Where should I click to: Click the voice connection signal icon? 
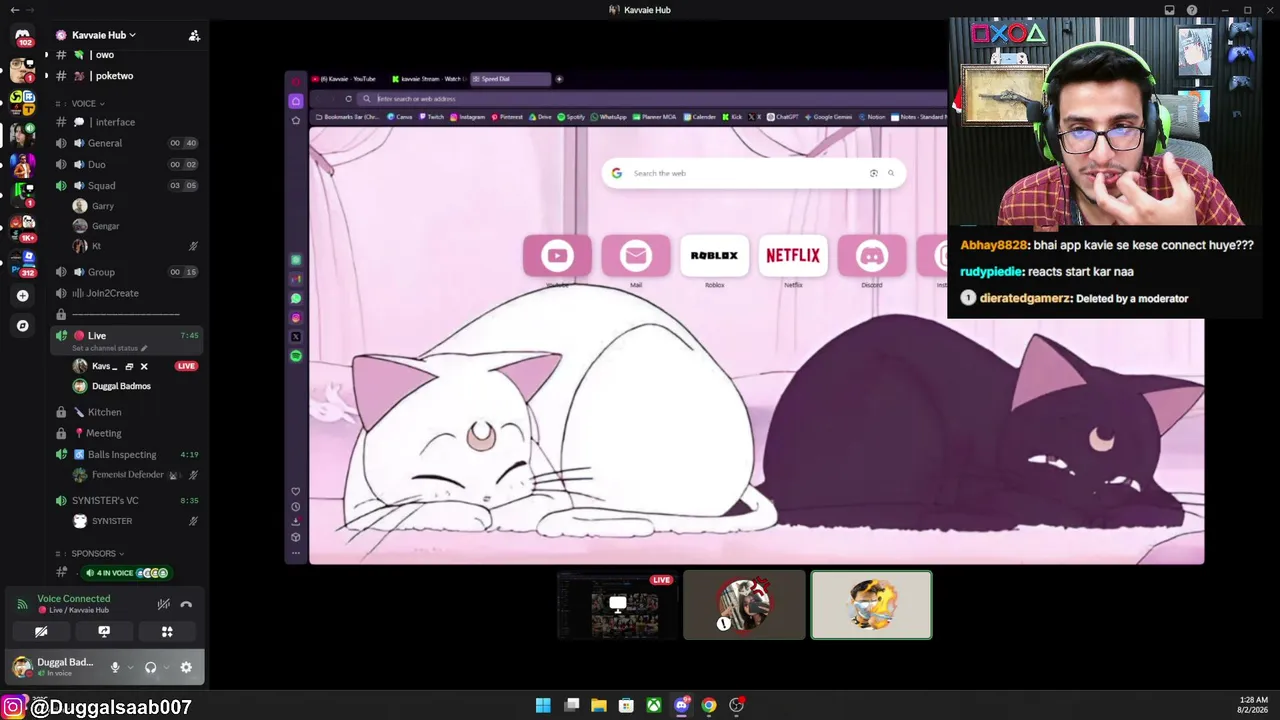click(x=22, y=604)
